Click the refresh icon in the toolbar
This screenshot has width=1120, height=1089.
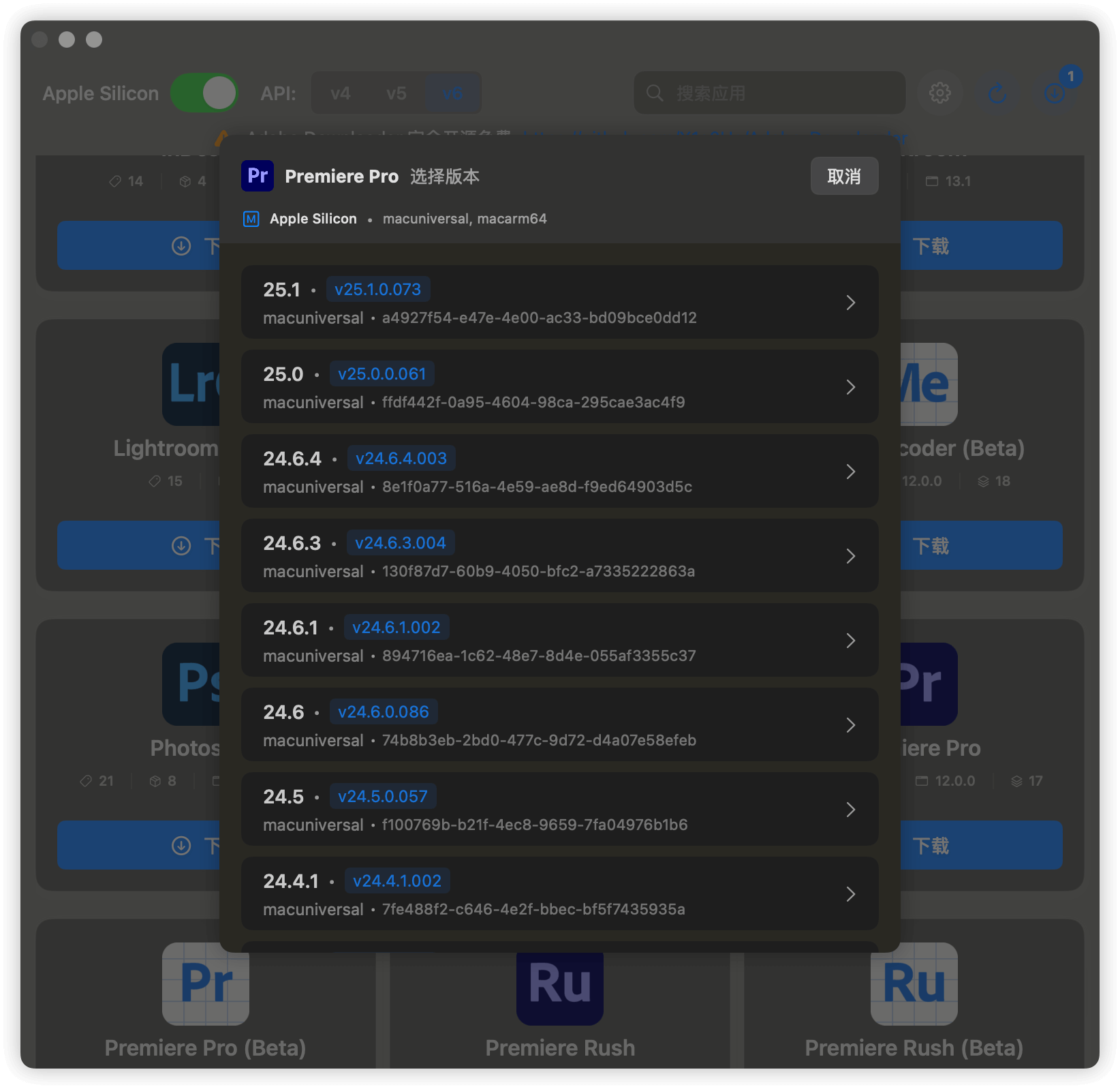tap(997, 93)
